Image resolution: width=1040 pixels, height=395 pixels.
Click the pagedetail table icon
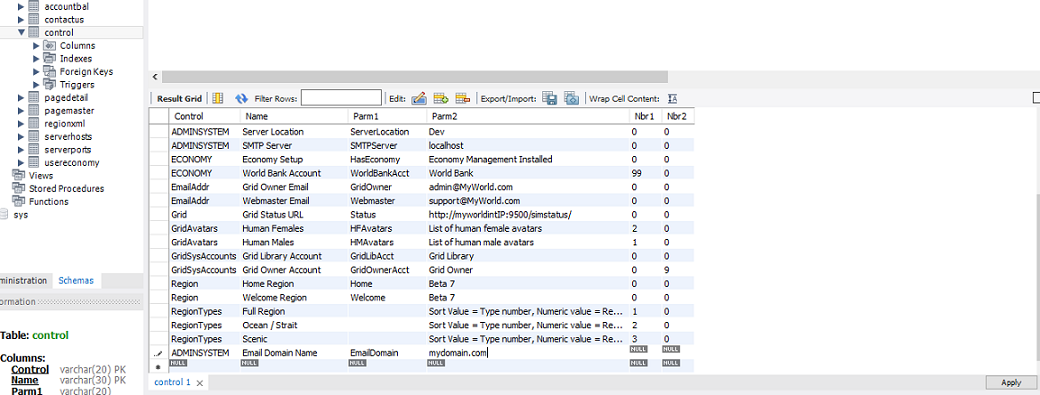pos(34,97)
